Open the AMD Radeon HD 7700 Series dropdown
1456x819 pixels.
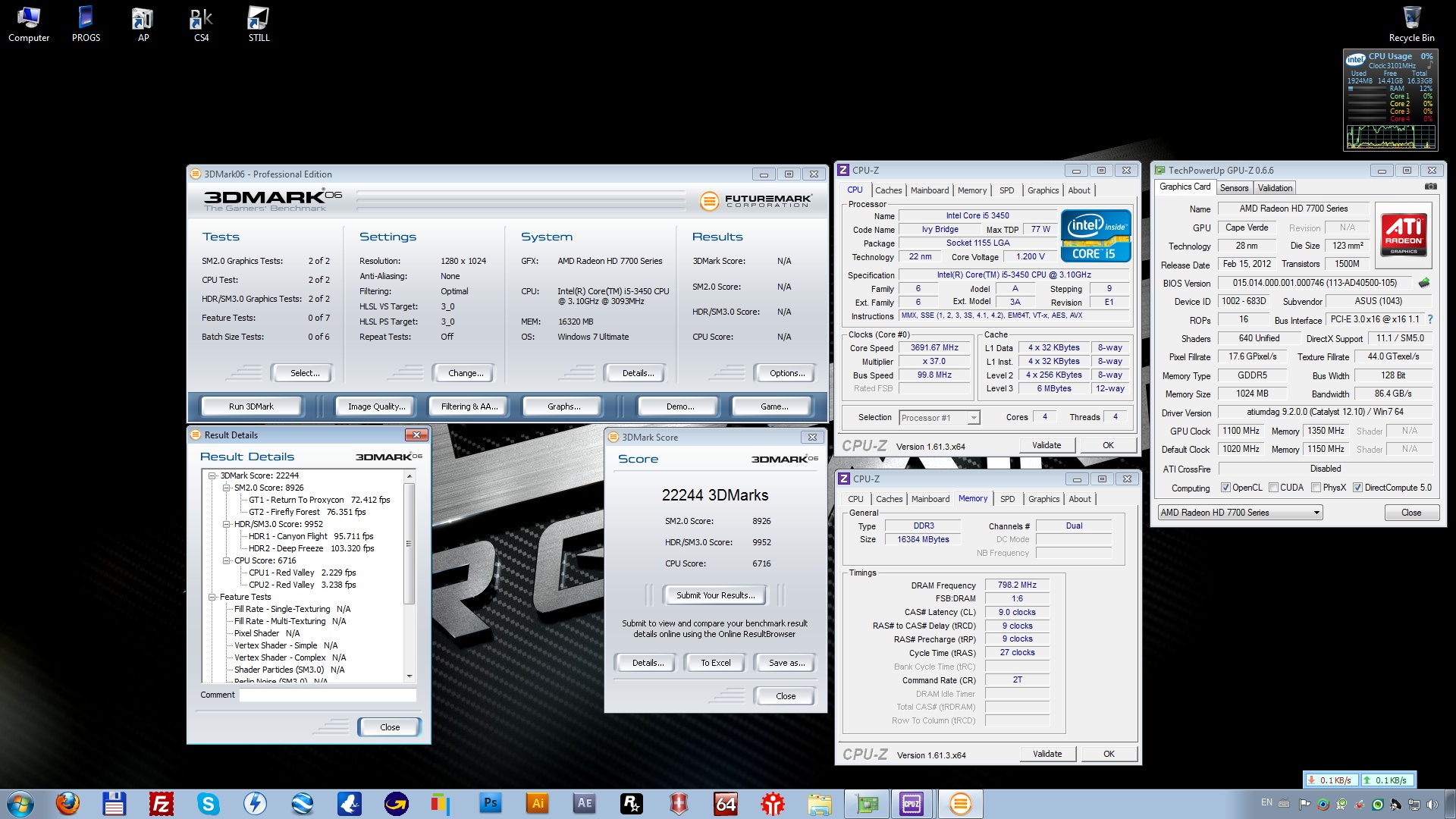(x=1240, y=513)
